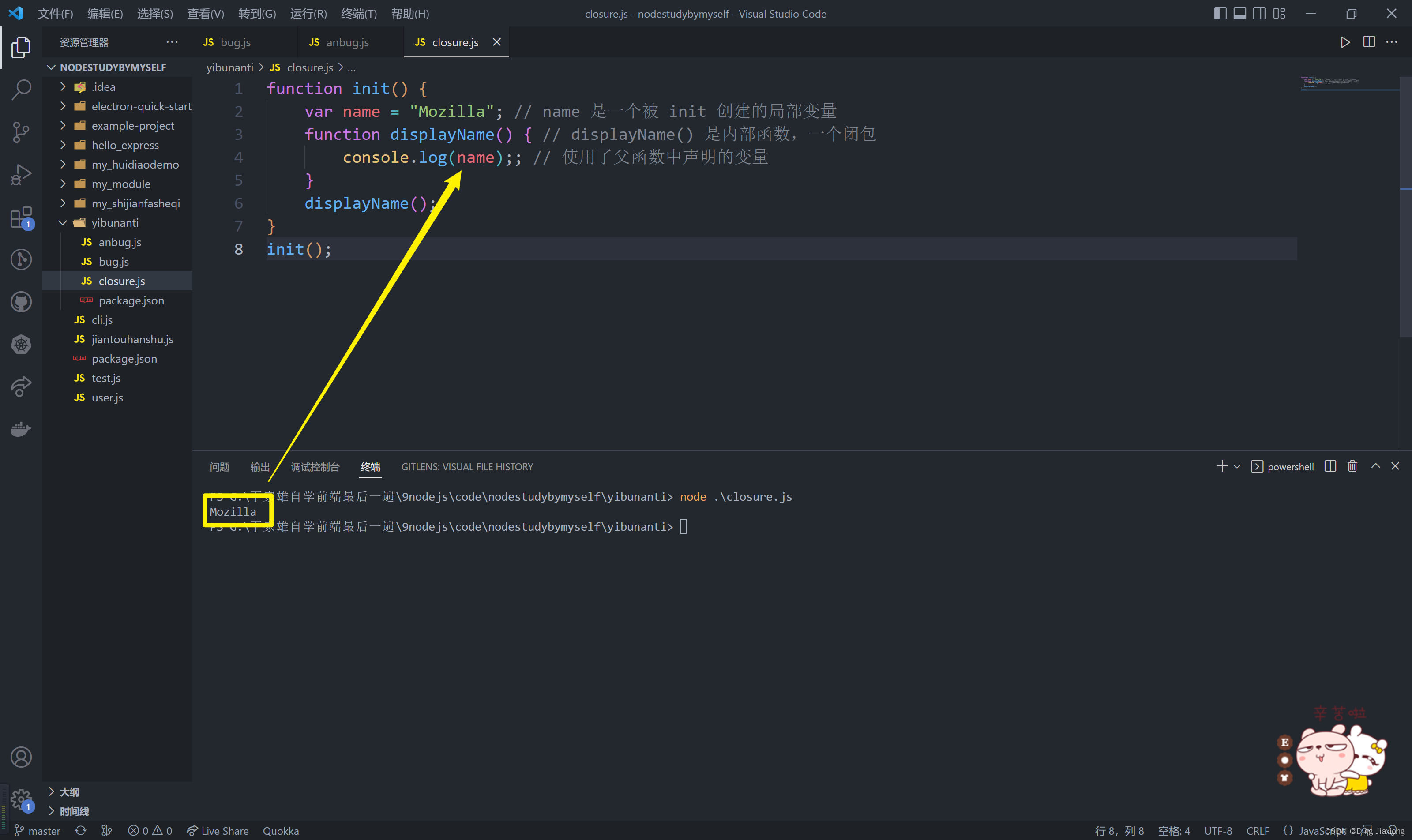Image resolution: width=1412 pixels, height=840 pixels.
Task: Toggle the primary side bar layout
Action: 1220,14
